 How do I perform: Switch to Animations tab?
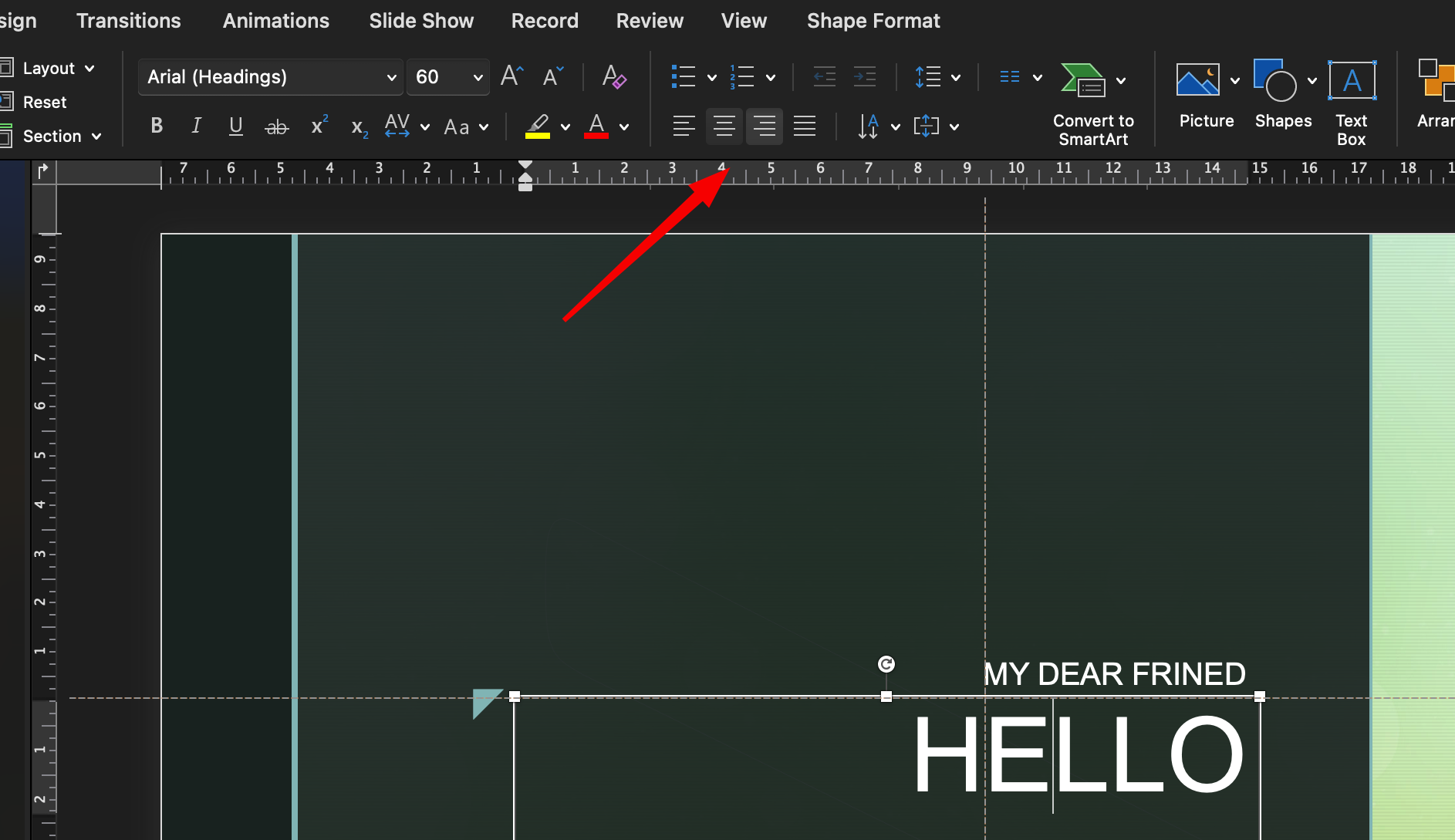coord(276,21)
